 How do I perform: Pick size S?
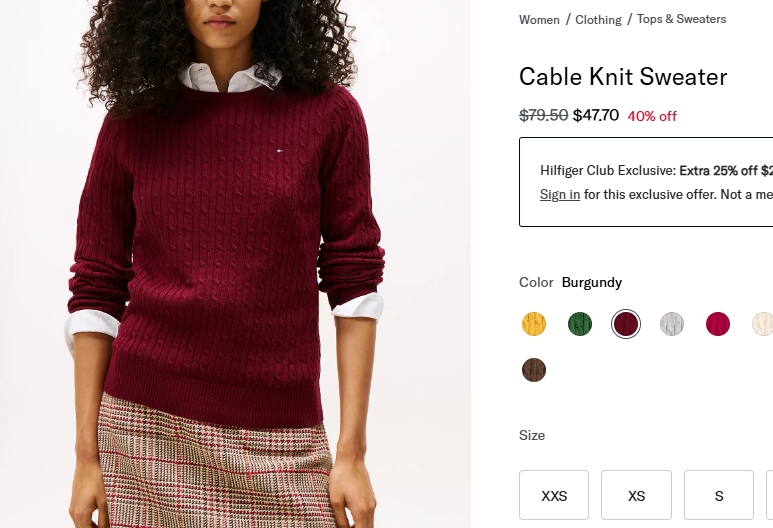click(x=718, y=495)
